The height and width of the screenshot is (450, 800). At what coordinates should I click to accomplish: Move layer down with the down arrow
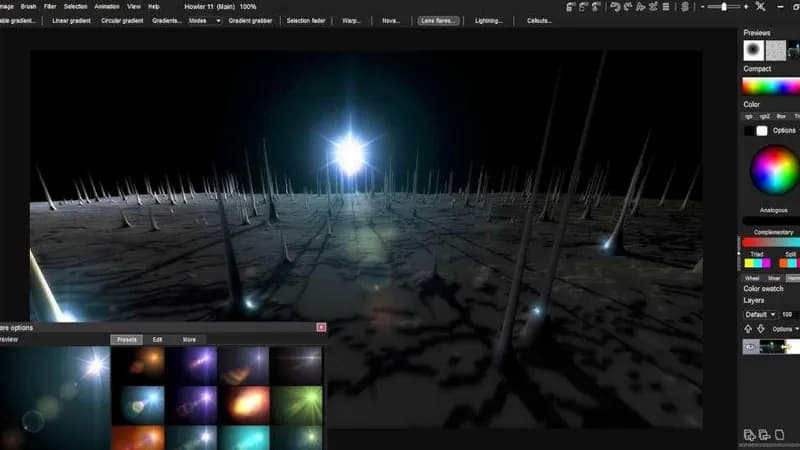(x=760, y=329)
